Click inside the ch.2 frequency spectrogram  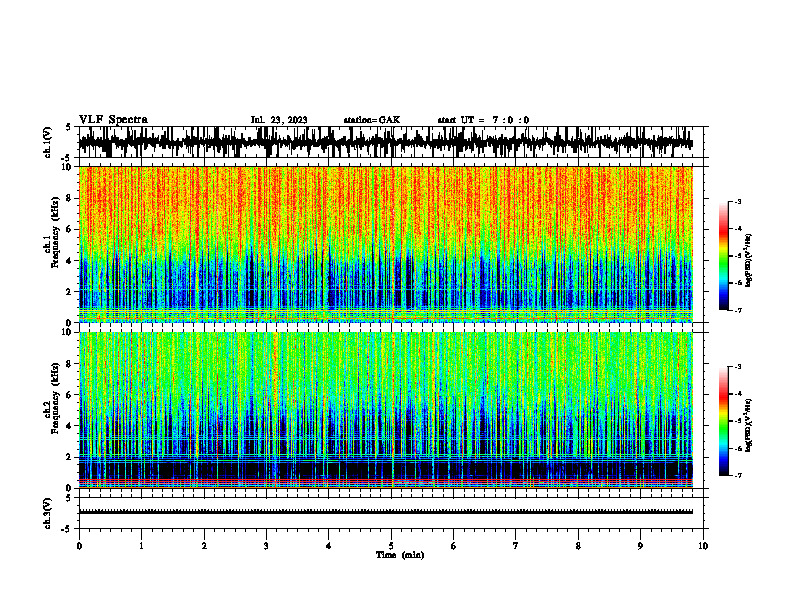pyautogui.click(x=385, y=410)
